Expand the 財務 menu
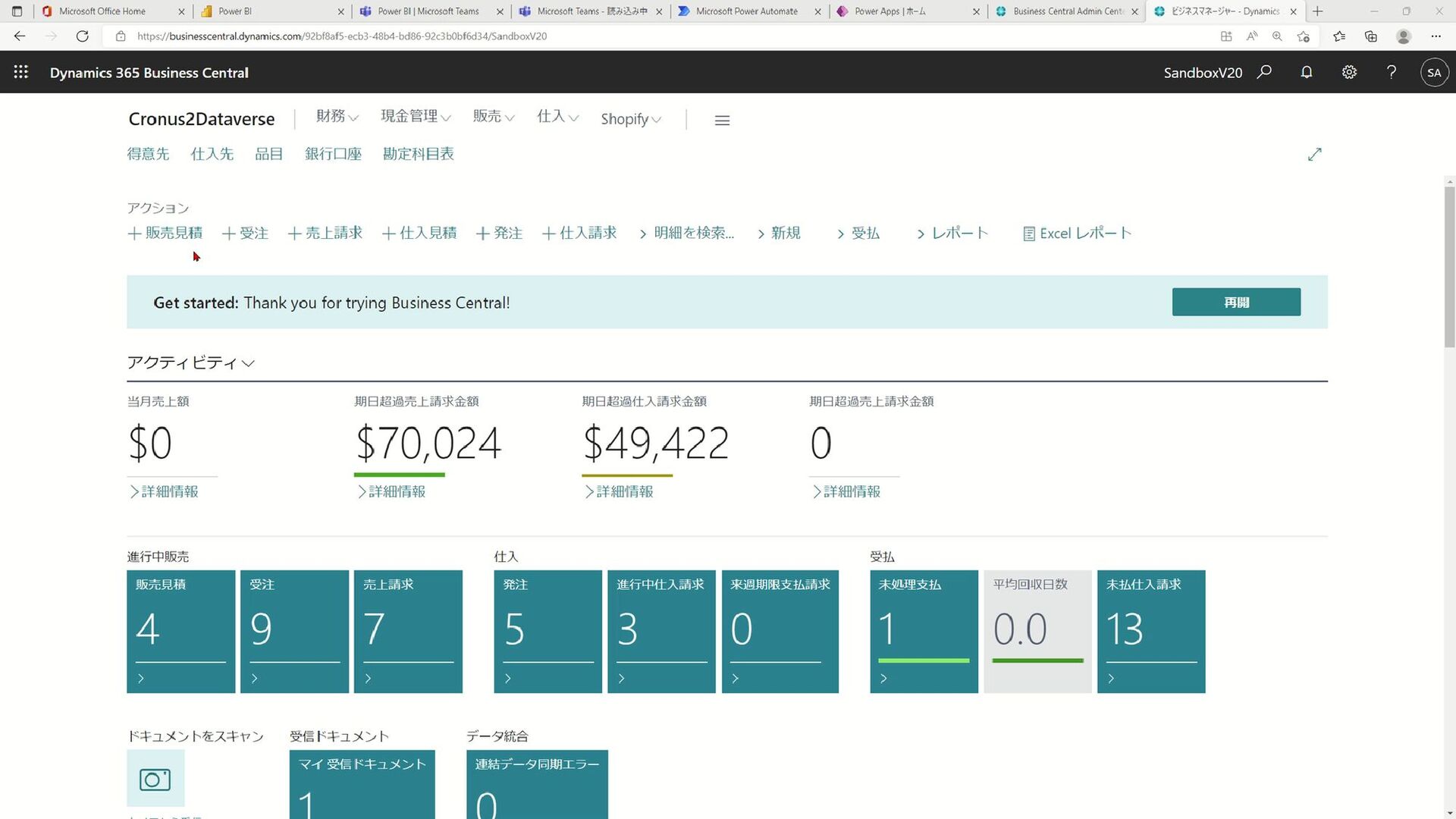 click(337, 116)
